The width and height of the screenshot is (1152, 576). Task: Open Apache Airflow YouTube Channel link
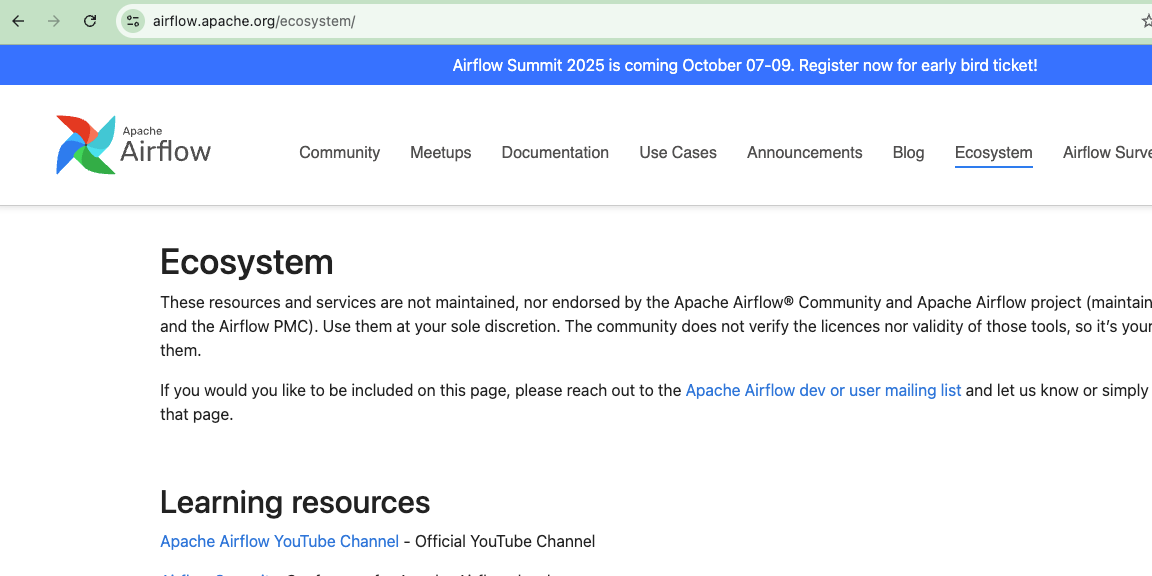279,541
